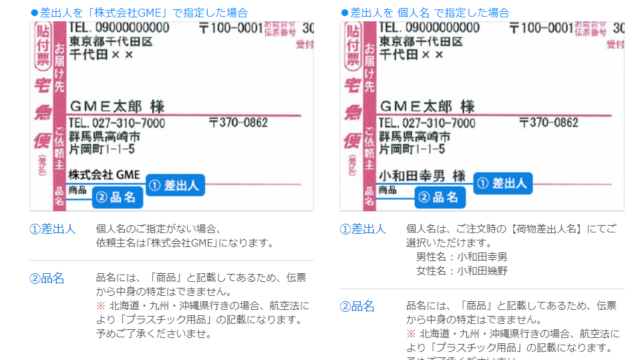Click the right ①差出人 section label
This screenshot has width=640, height=360.
click(x=363, y=229)
